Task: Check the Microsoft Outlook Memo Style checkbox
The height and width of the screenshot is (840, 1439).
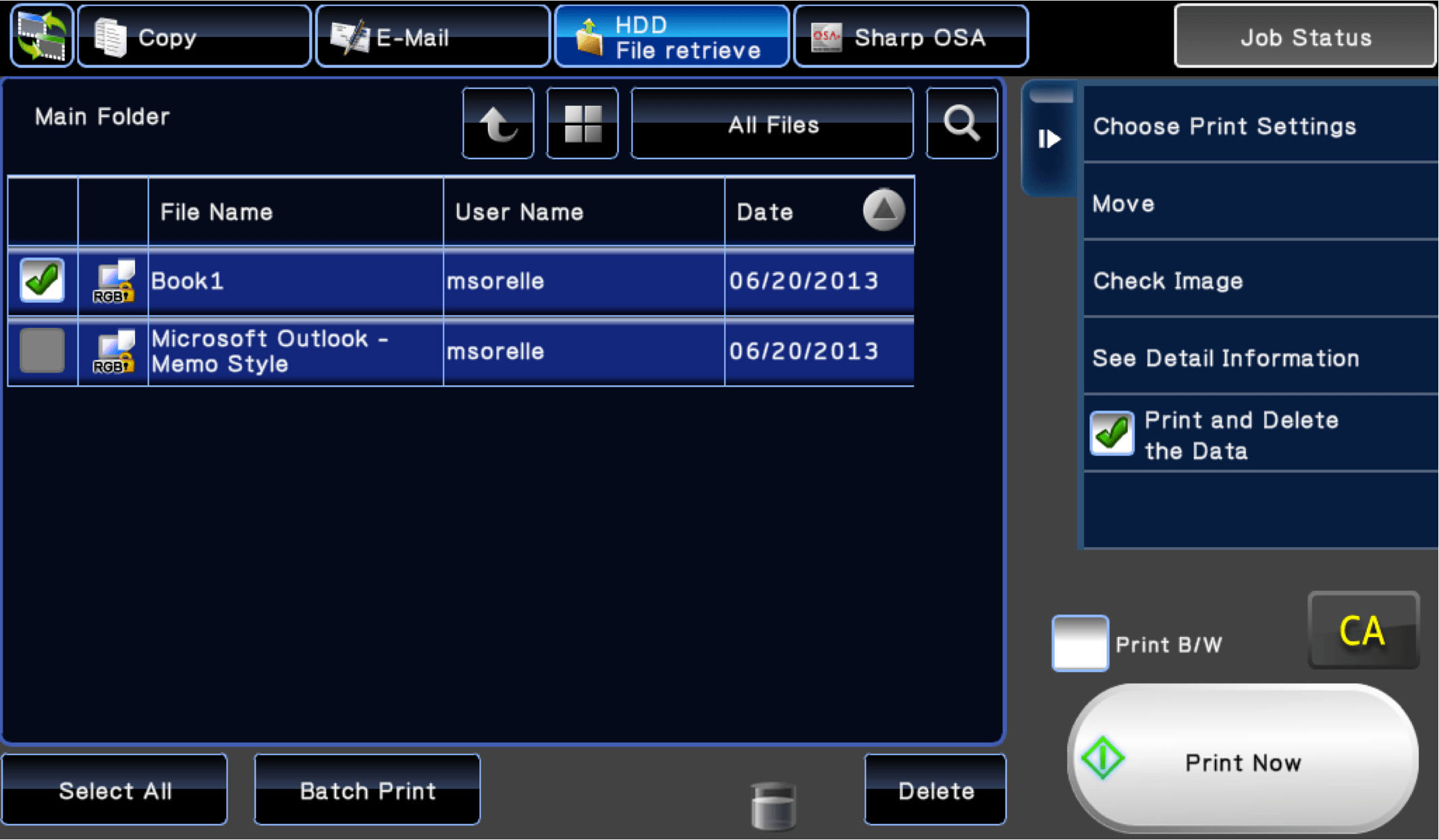Action: (42, 351)
